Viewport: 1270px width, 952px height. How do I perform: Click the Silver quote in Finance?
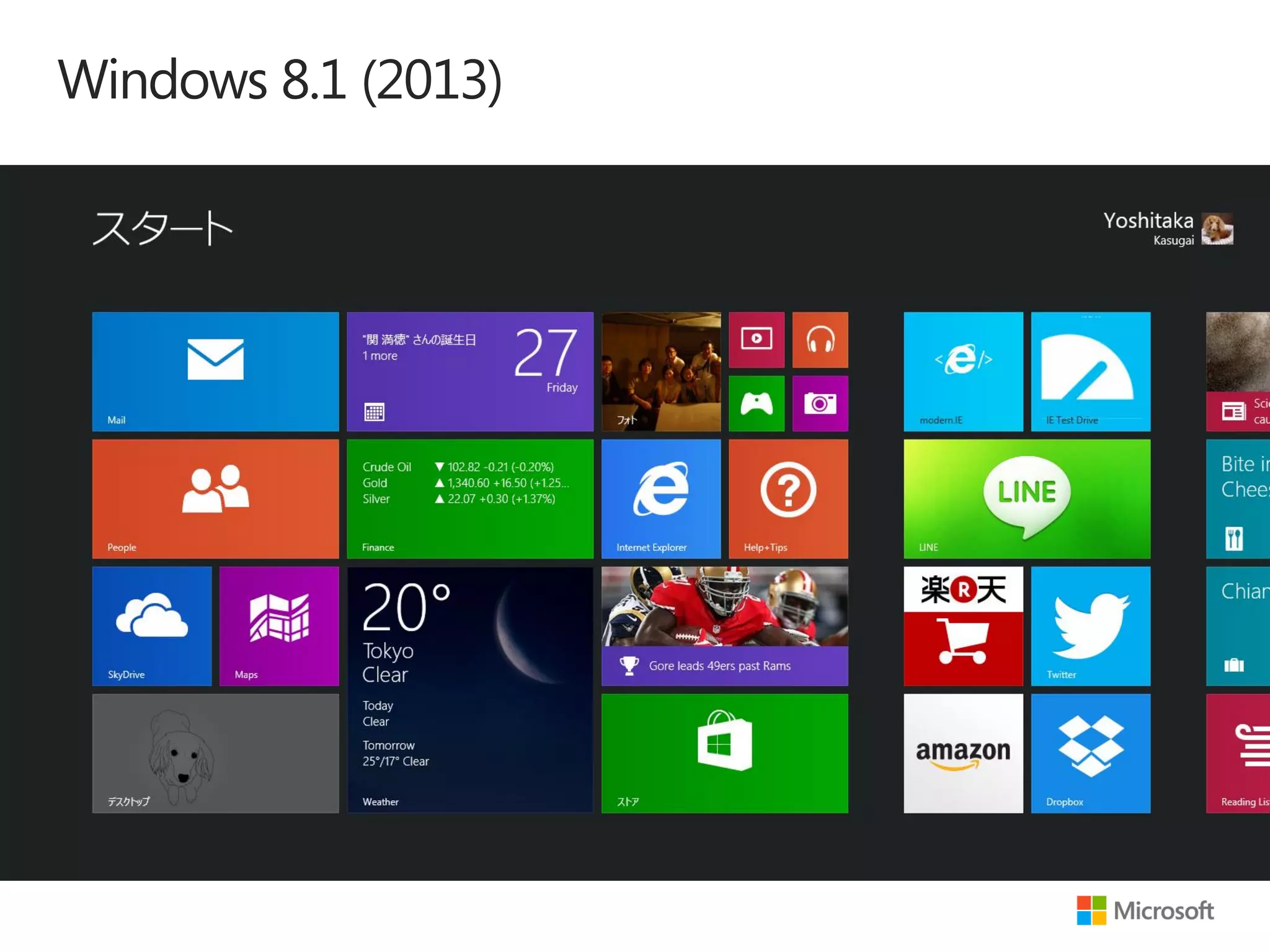pos(459,499)
